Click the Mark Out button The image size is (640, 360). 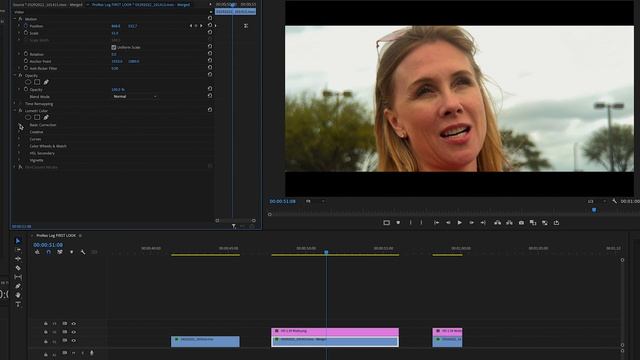click(x=422, y=223)
